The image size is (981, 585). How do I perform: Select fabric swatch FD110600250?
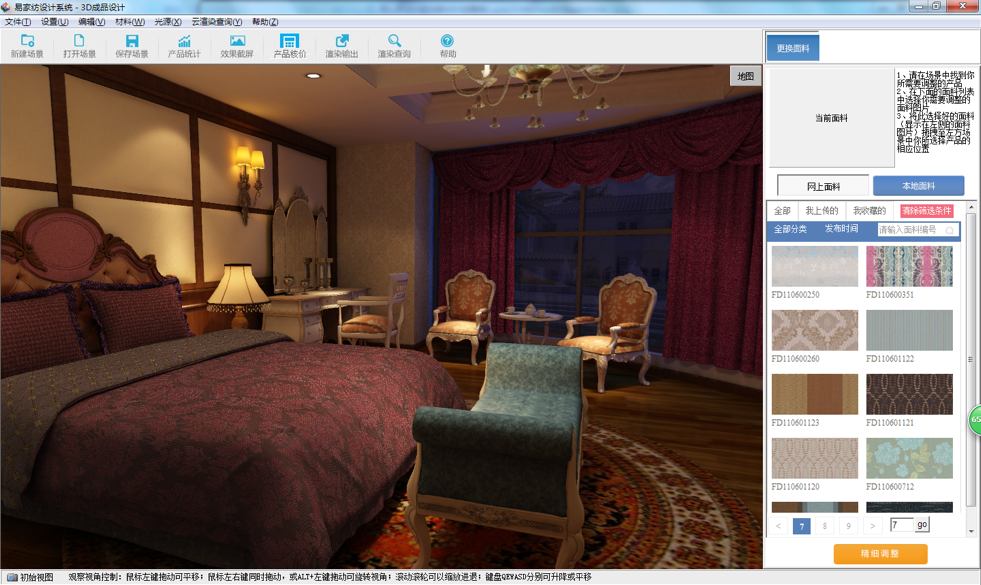815,267
